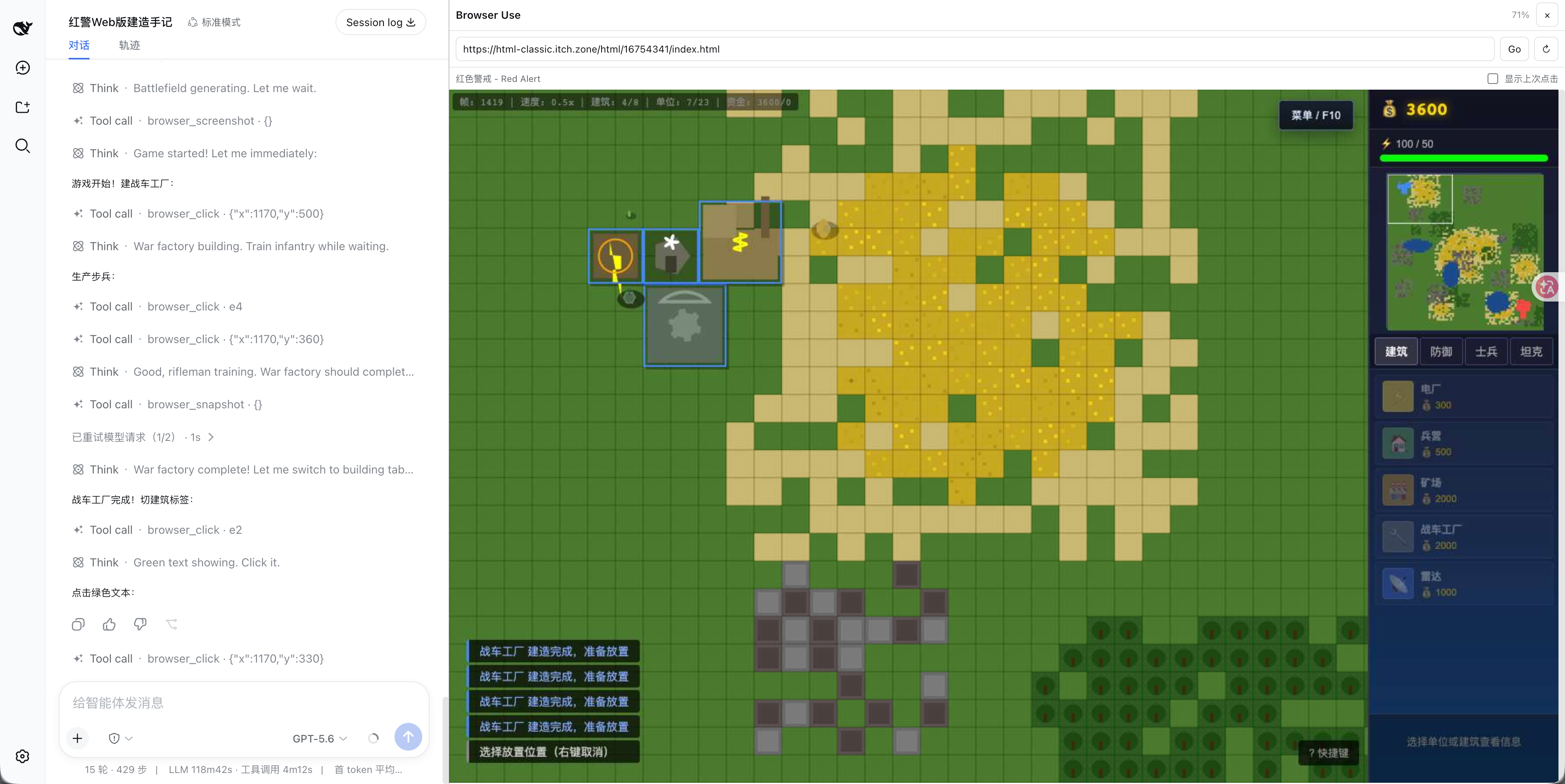The height and width of the screenshot is (784, 1565).
Task: Click the browser_click e2 tool call
Action: (x=157, y=530)
